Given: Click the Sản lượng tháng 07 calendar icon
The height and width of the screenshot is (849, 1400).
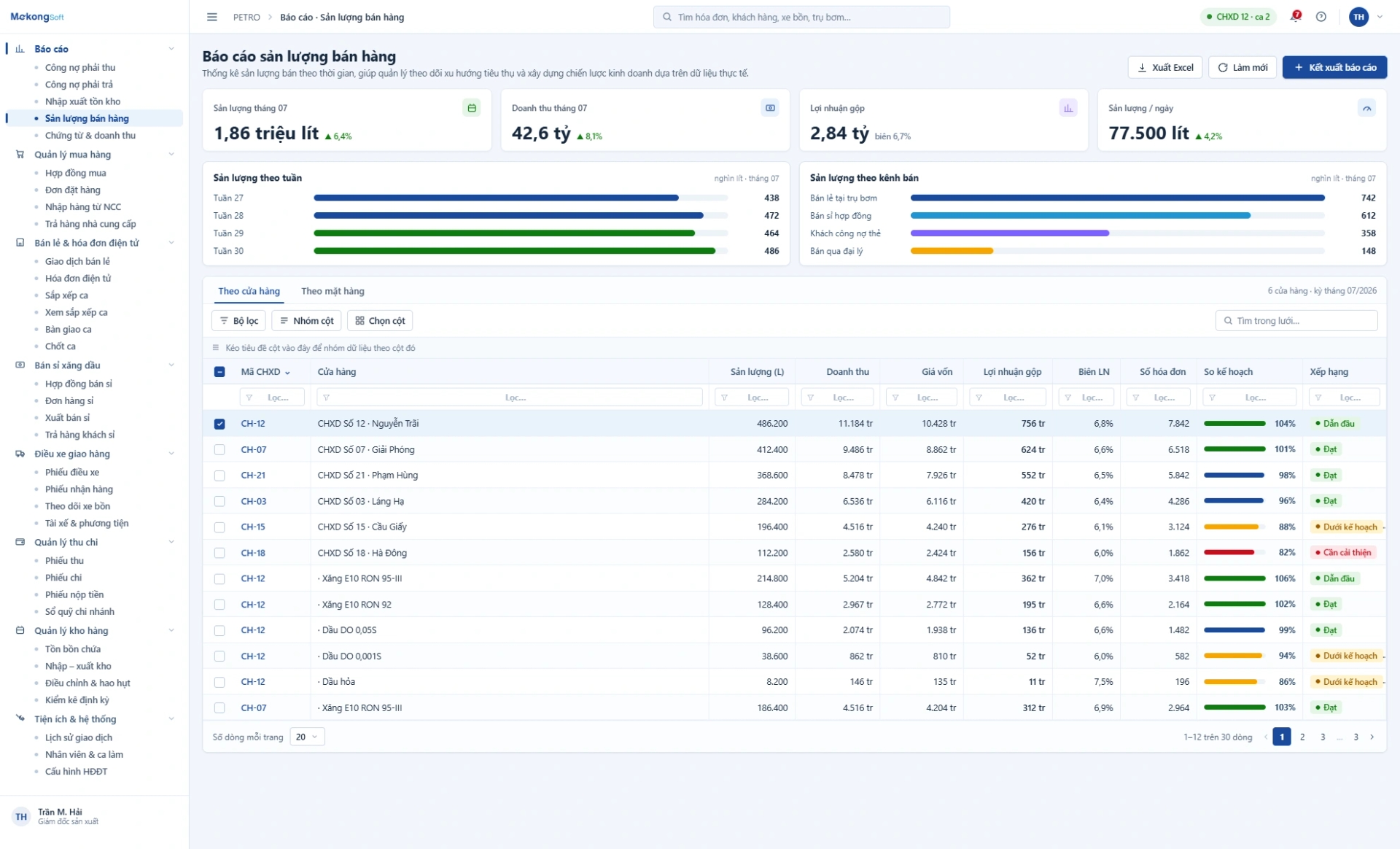Looking at the screenshot, I should pyautogui.click(x=472, y=108).
